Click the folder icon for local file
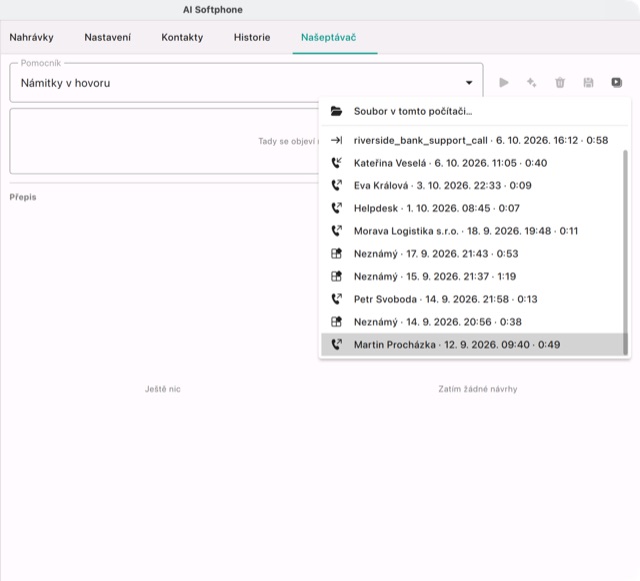Image resolution: width=640 pixels, height=581 pixels. [x=336, y=111]
